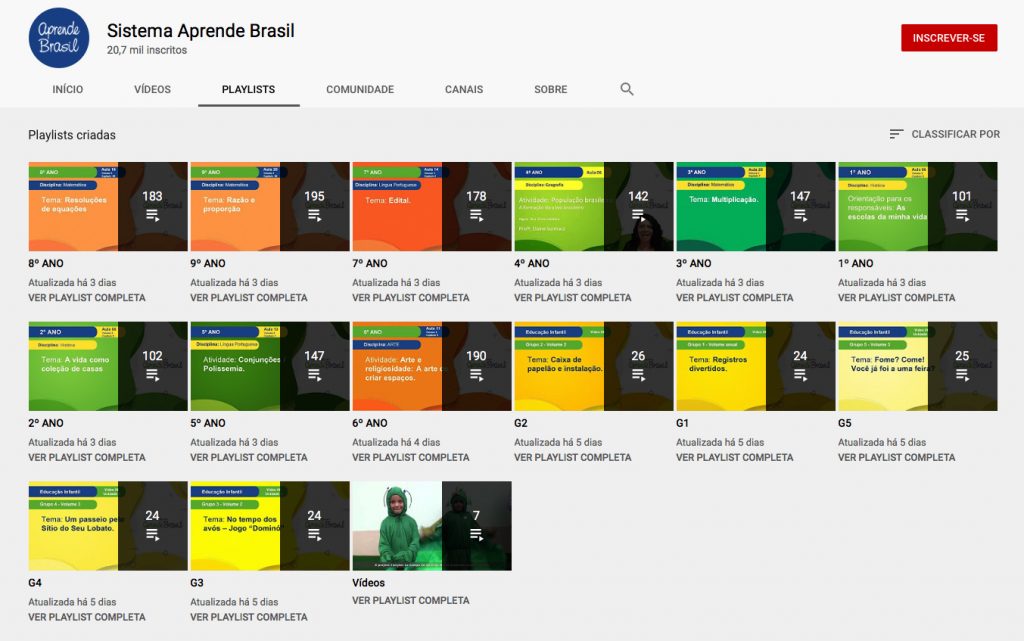Open full G5 playlist link
This screenshot has width=1024, height=641.
click(x=897, y=458)
